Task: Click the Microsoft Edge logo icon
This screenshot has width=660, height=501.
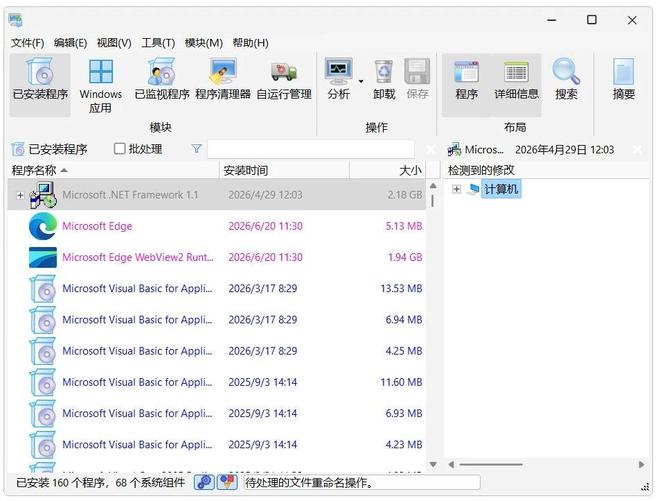Action: pyautogui.click(x=43, y=226)
